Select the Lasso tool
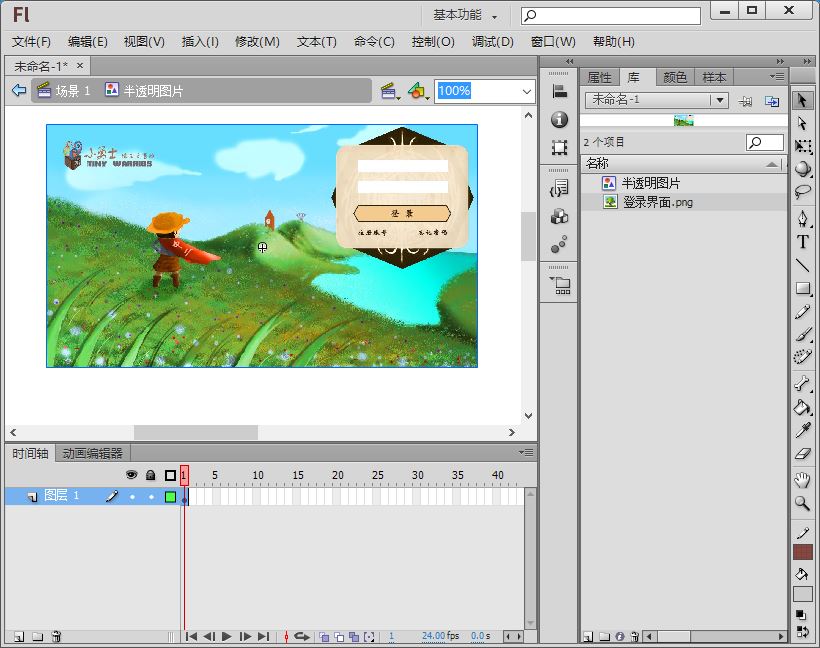This screenshot has width=820, height=648. (x=802, y=191)
